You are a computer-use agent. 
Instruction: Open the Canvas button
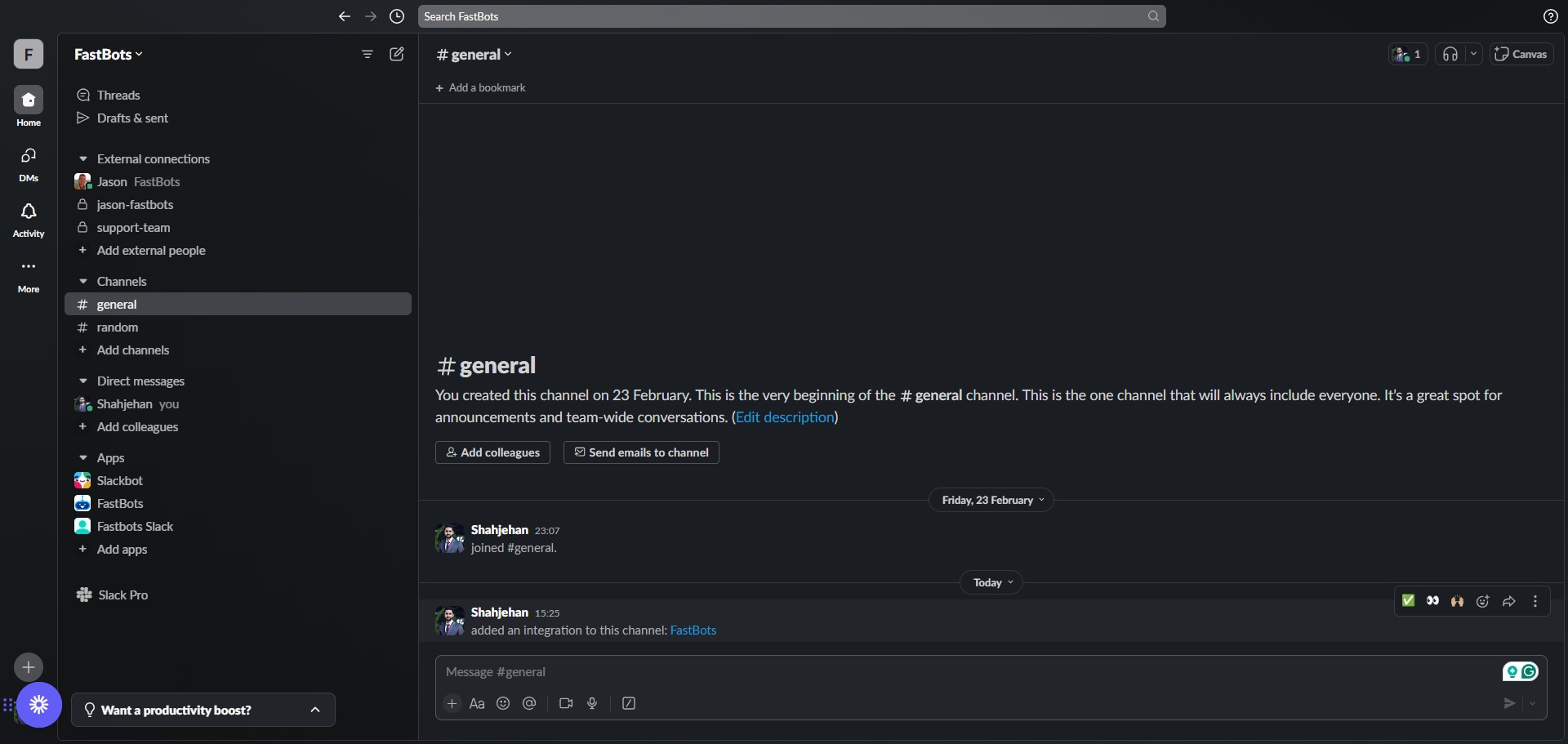point(1521,54)
